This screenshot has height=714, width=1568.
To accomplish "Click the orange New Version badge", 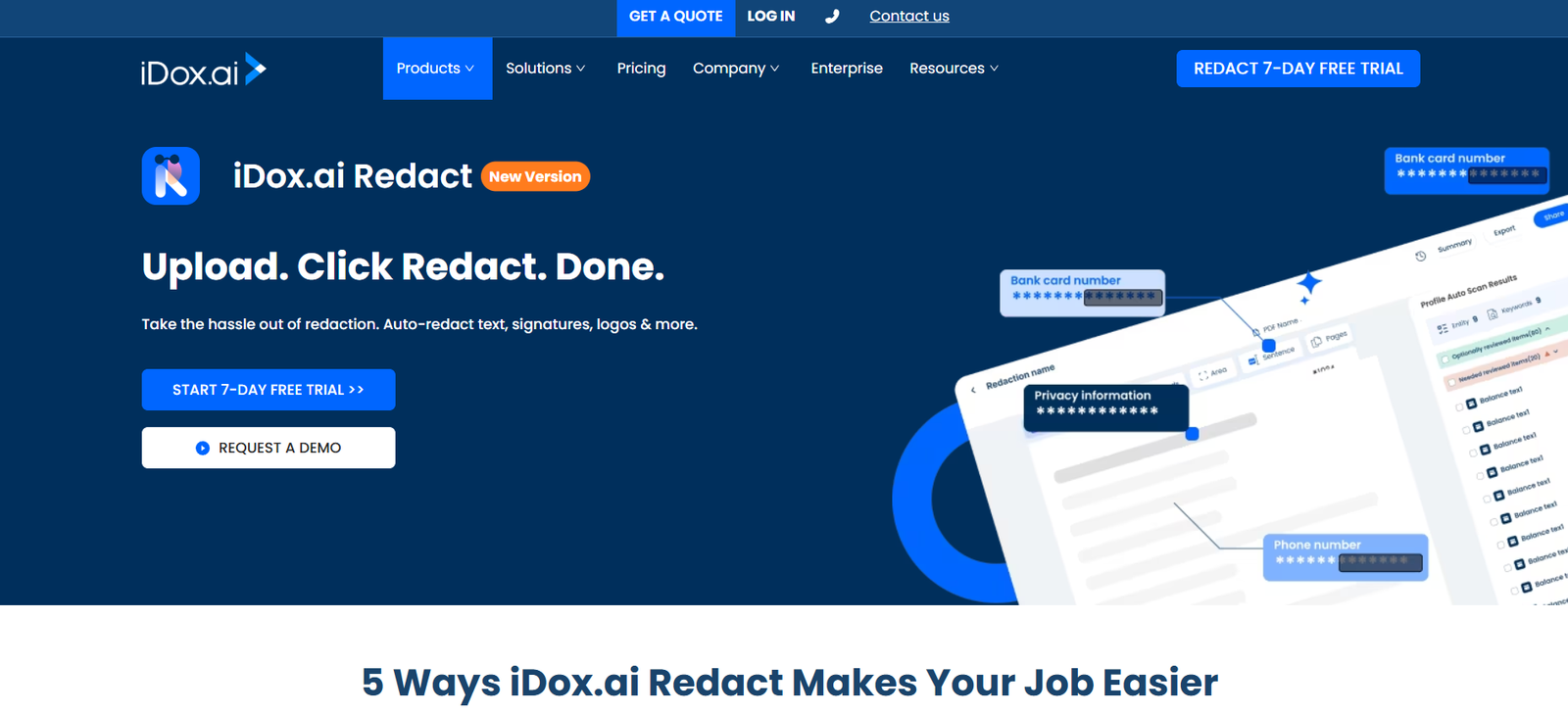I will [535, 177].
